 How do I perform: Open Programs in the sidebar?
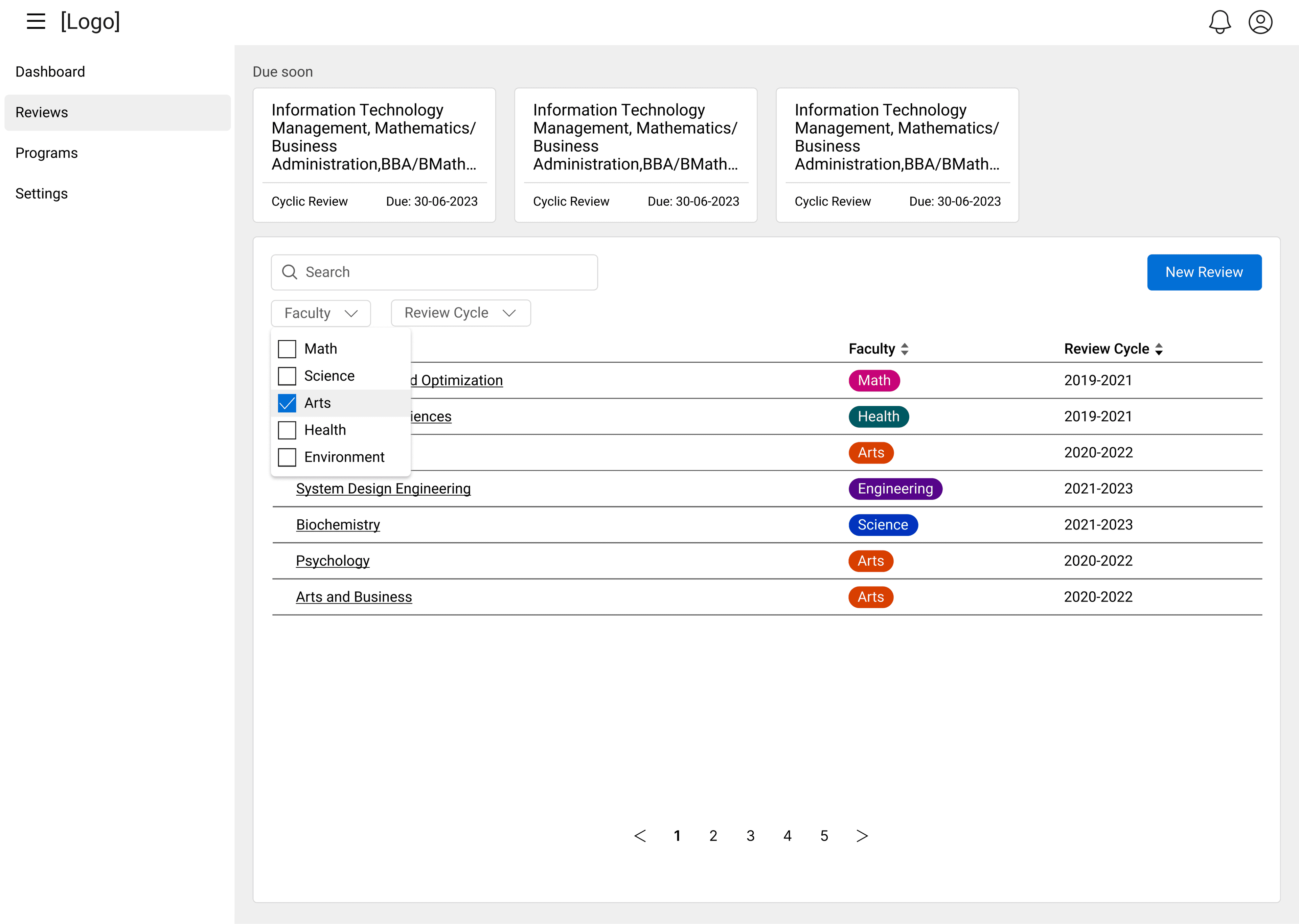pyautogui.click(x=47, y=153)
